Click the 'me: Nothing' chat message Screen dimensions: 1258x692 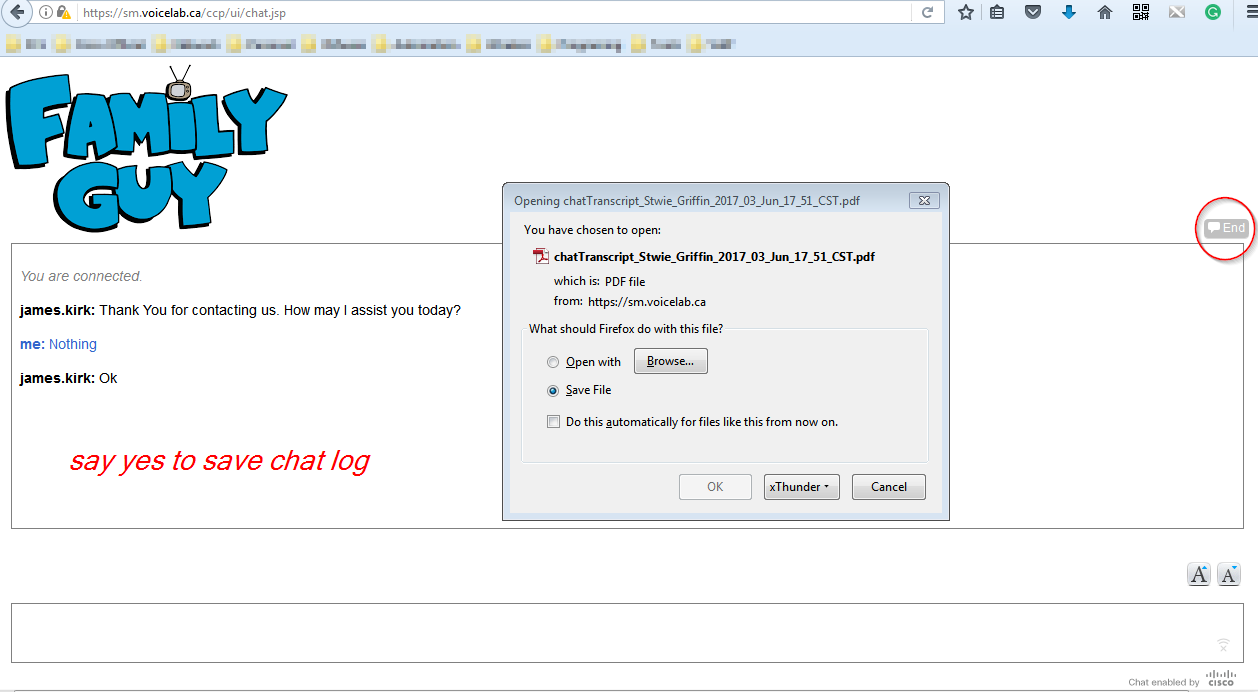58,344
